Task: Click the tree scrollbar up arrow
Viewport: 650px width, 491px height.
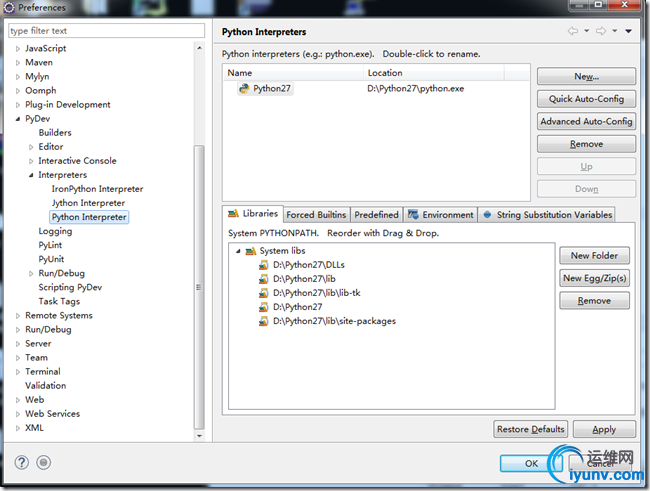Action: (x=199, y=48)
